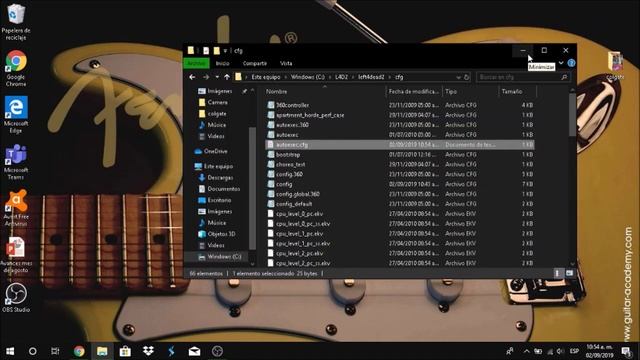Go back with the Explorer back arrow
The height and width of the screenshot is (360, 640).
192,77
